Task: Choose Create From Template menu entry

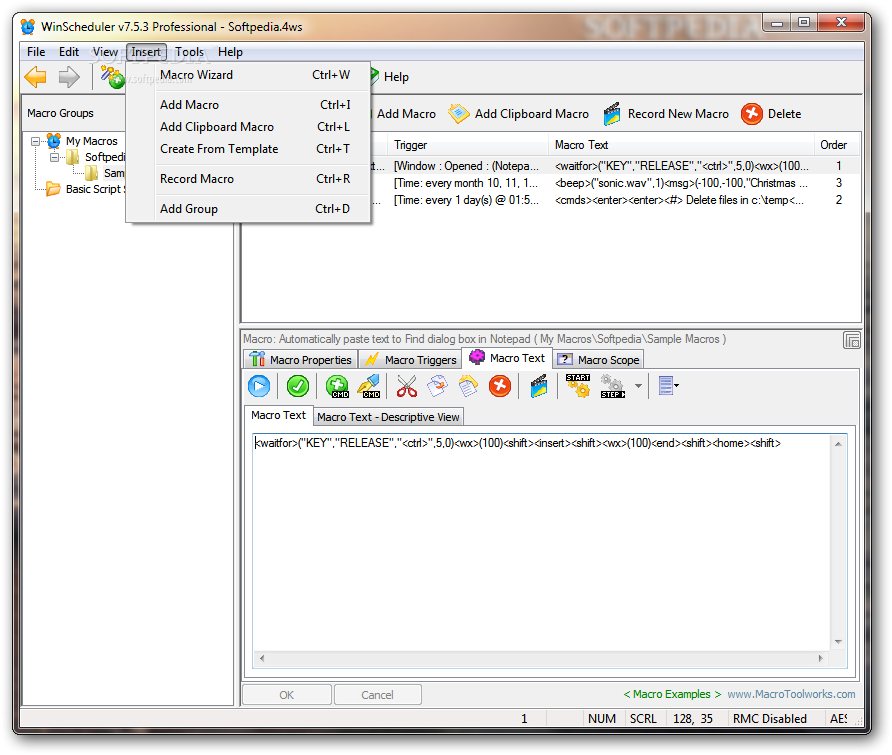Action: [249, 149]
